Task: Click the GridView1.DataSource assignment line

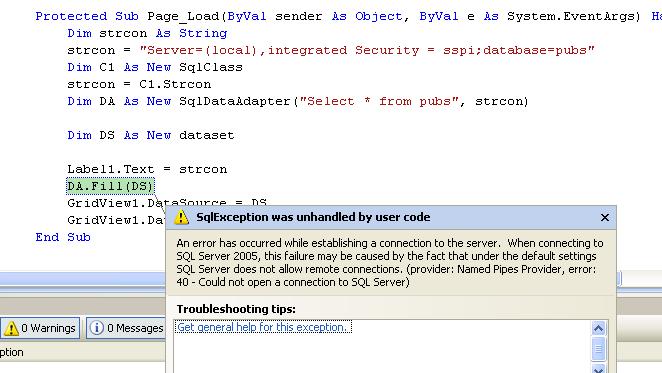Action: tap(167, 203)
